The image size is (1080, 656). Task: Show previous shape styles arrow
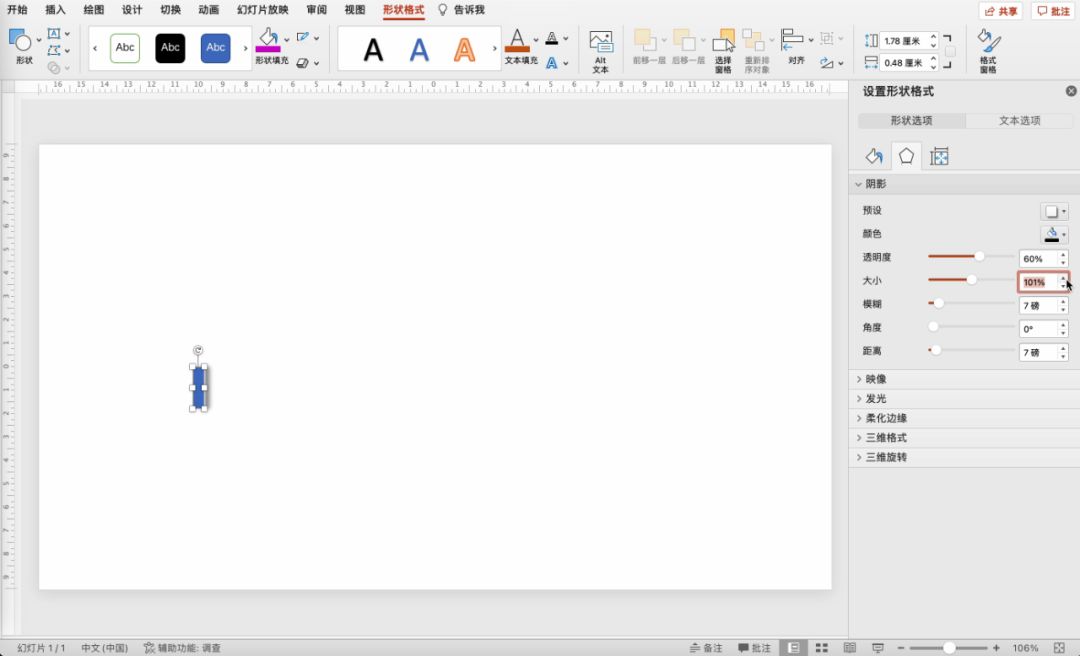coord(95,48)
